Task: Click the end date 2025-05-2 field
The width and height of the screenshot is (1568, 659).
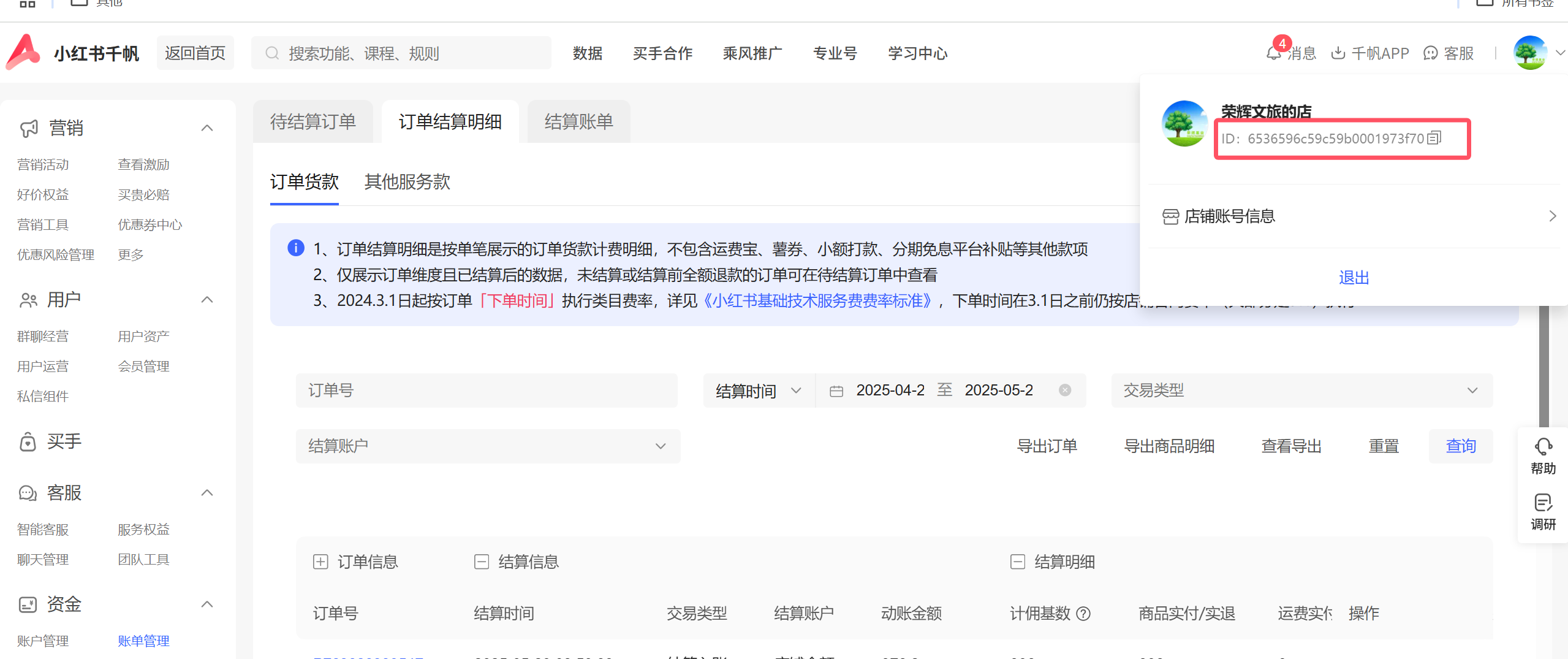Action: [x=999, y=390]
